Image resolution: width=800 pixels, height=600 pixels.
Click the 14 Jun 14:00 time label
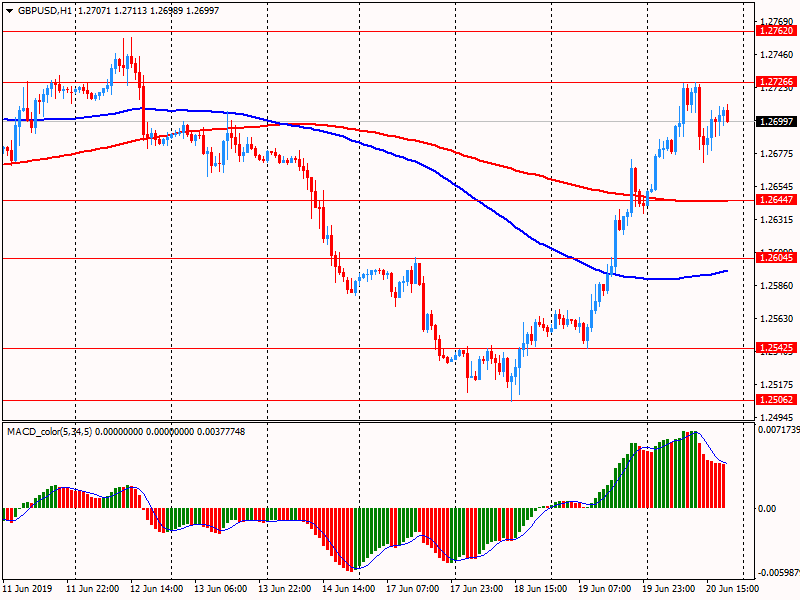pyautogui.click(x=348, y=589)
